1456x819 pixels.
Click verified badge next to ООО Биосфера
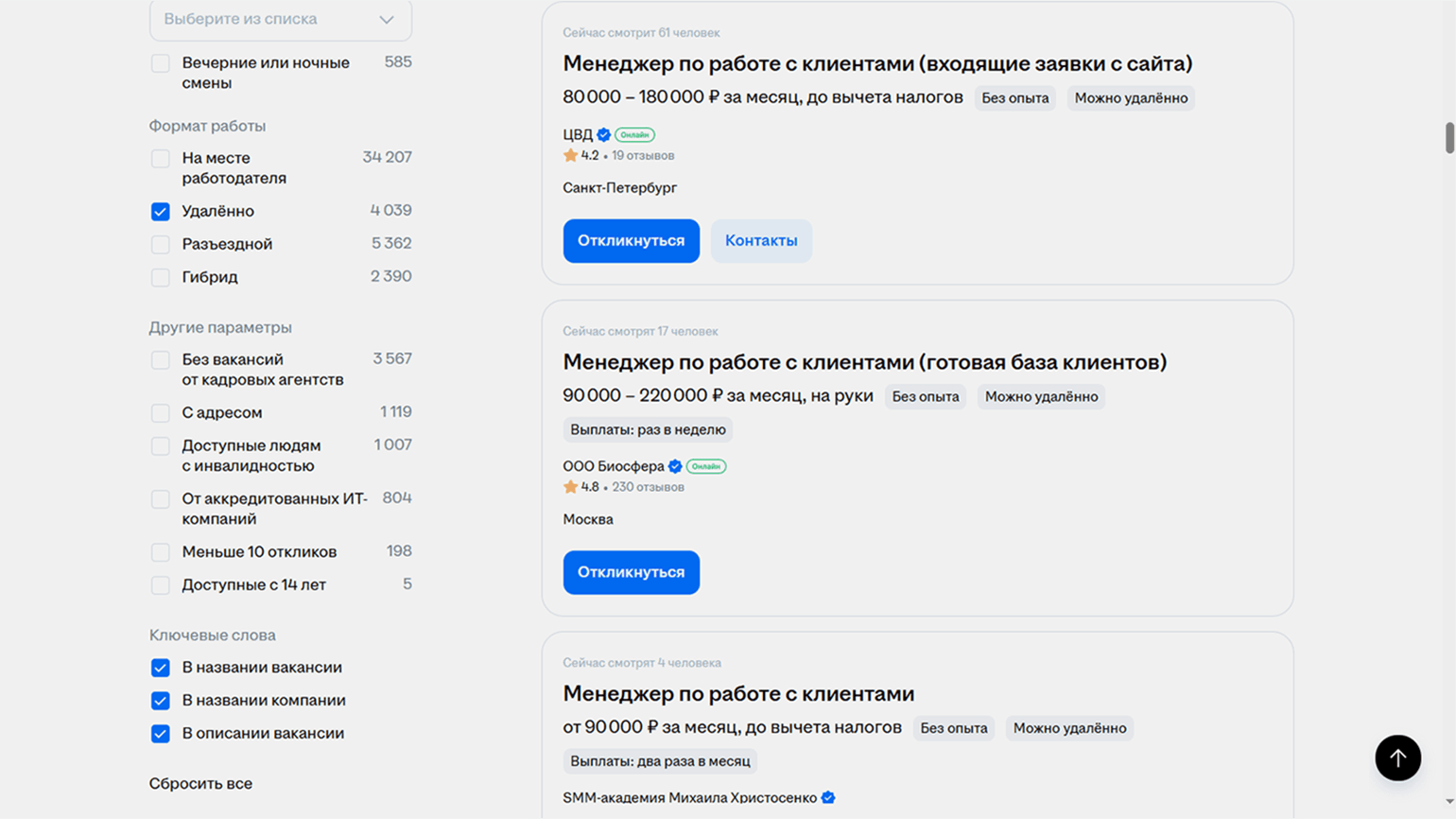pyautogui.click(x=675, y=466)
